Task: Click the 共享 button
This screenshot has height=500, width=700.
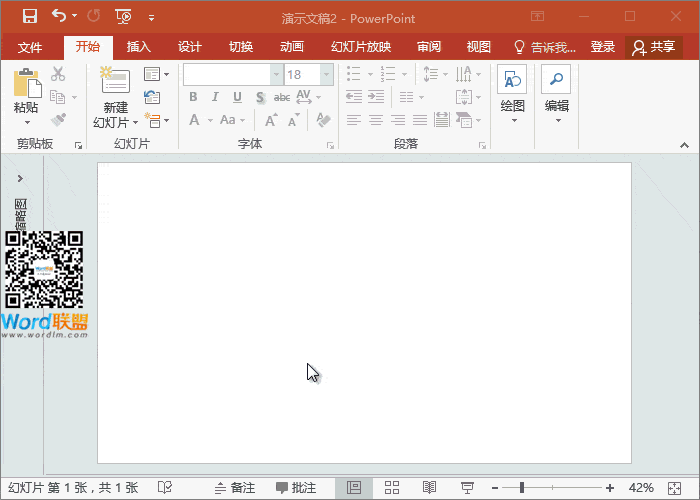Action: tap(654, 47)
